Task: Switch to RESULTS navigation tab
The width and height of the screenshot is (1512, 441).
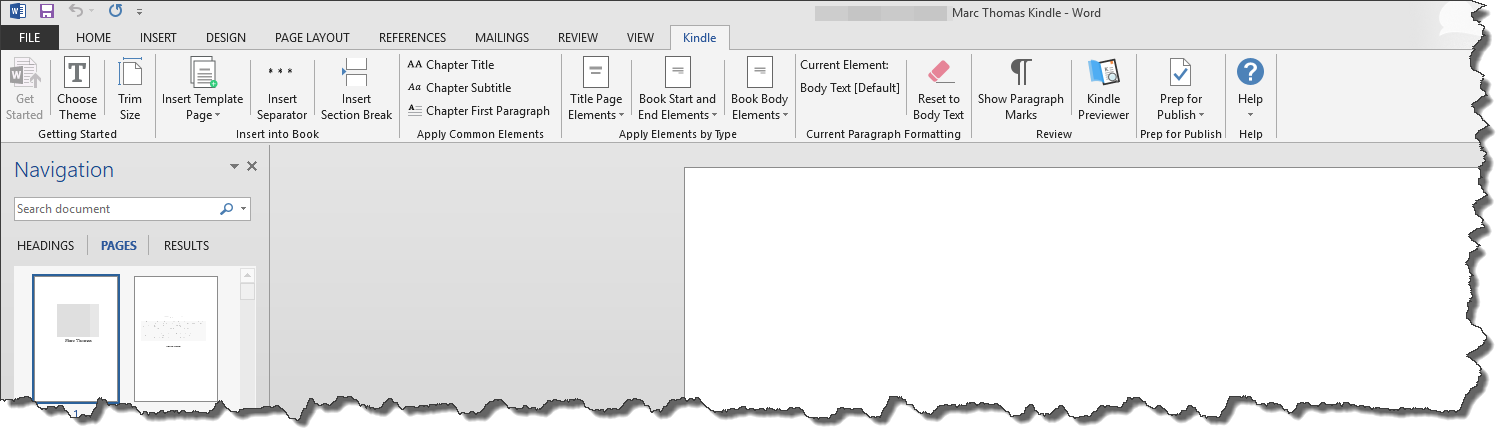Action: [187, 246]
